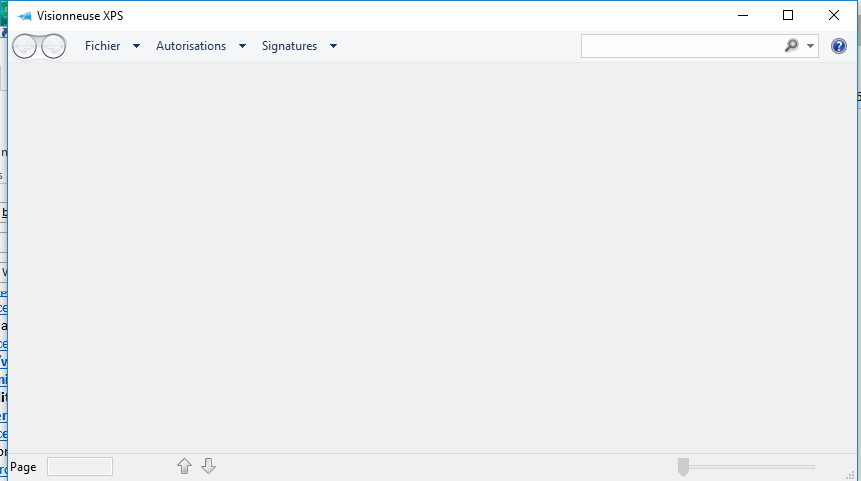Go to previous page with up arrow

(184, 466)
